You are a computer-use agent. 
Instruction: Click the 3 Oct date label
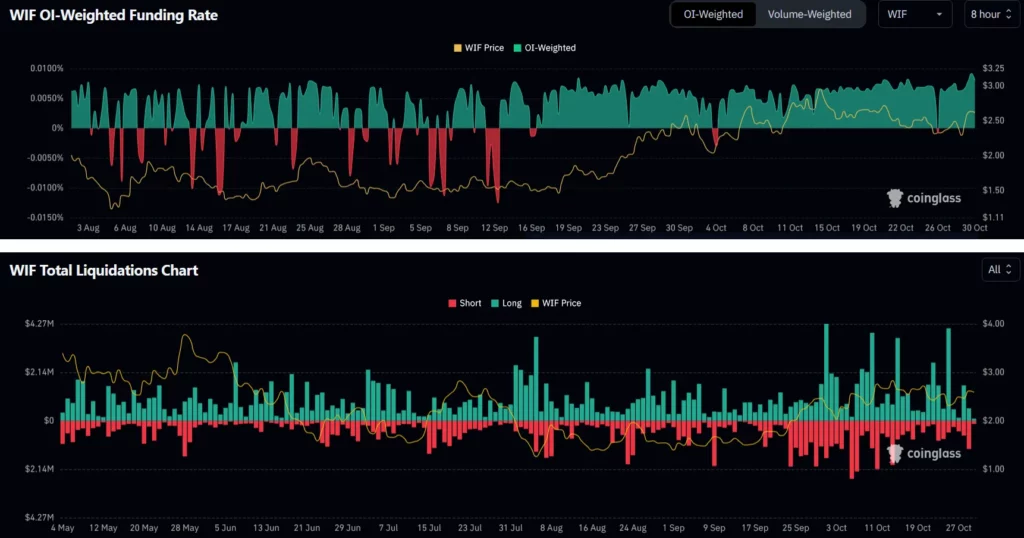click(837, 528)
